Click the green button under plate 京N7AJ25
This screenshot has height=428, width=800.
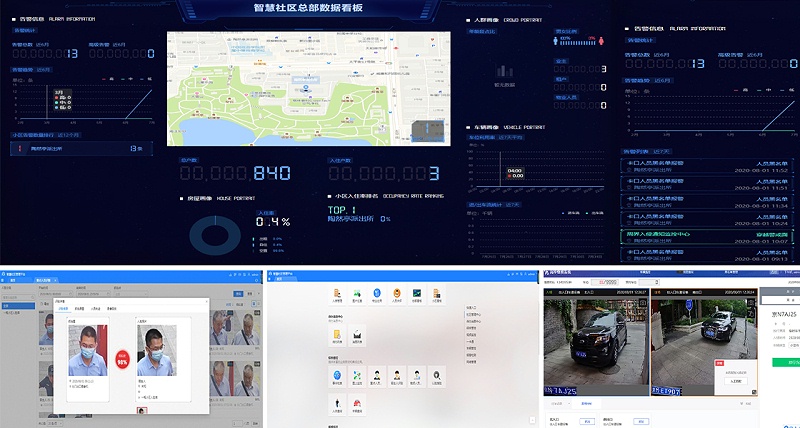pyautogui.click(x=785, y=361)
